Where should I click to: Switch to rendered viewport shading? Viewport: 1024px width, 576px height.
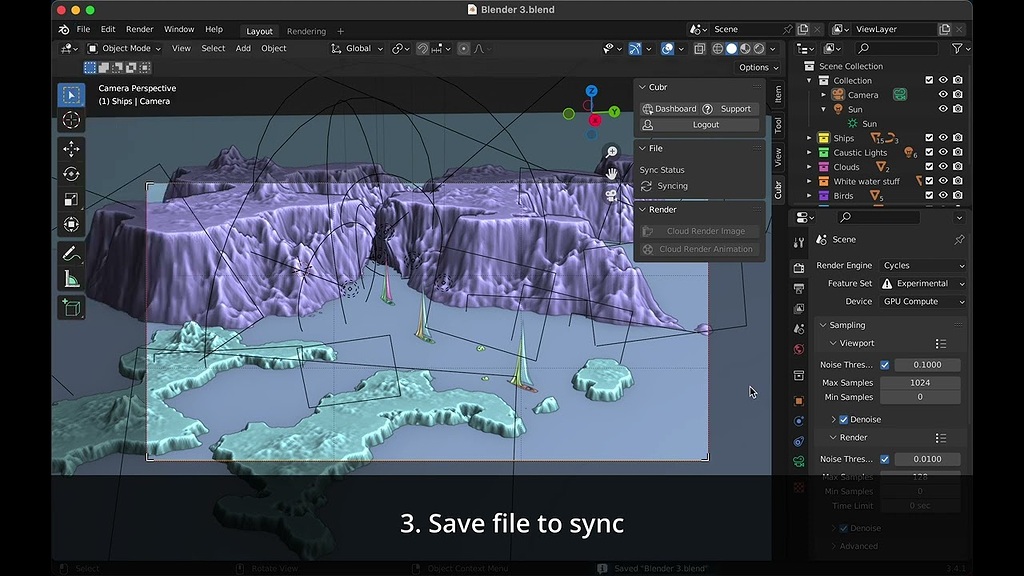pyautogui.click(x=759, y=49)
